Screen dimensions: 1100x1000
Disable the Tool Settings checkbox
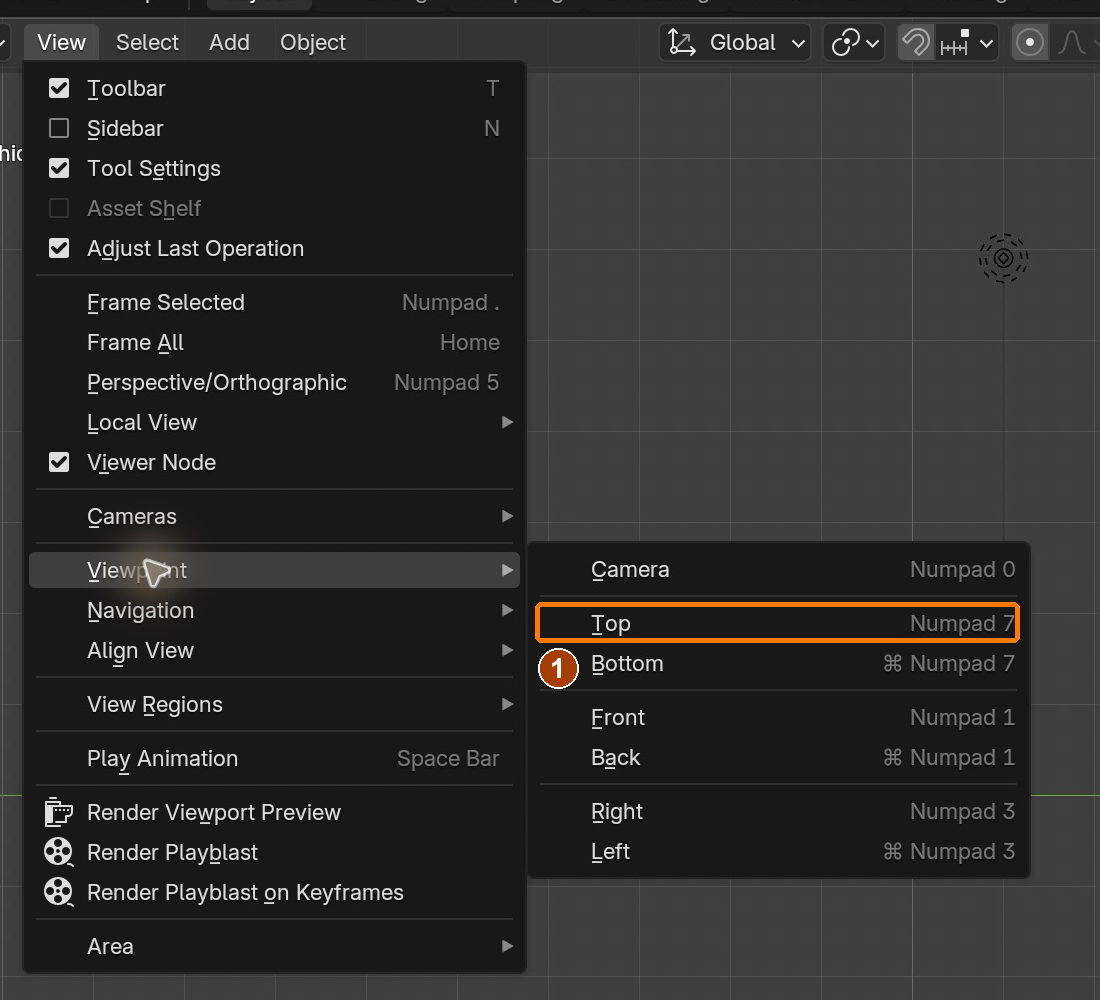coord(59,168)
